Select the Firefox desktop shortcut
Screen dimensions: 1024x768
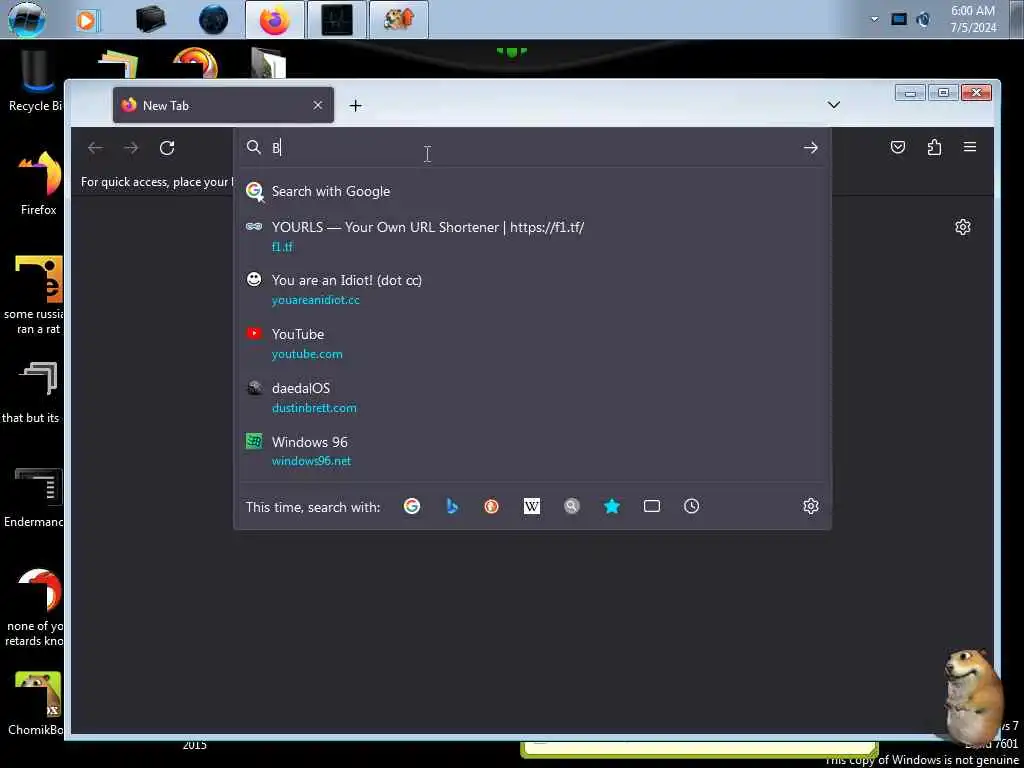click(x=39, y=184)
